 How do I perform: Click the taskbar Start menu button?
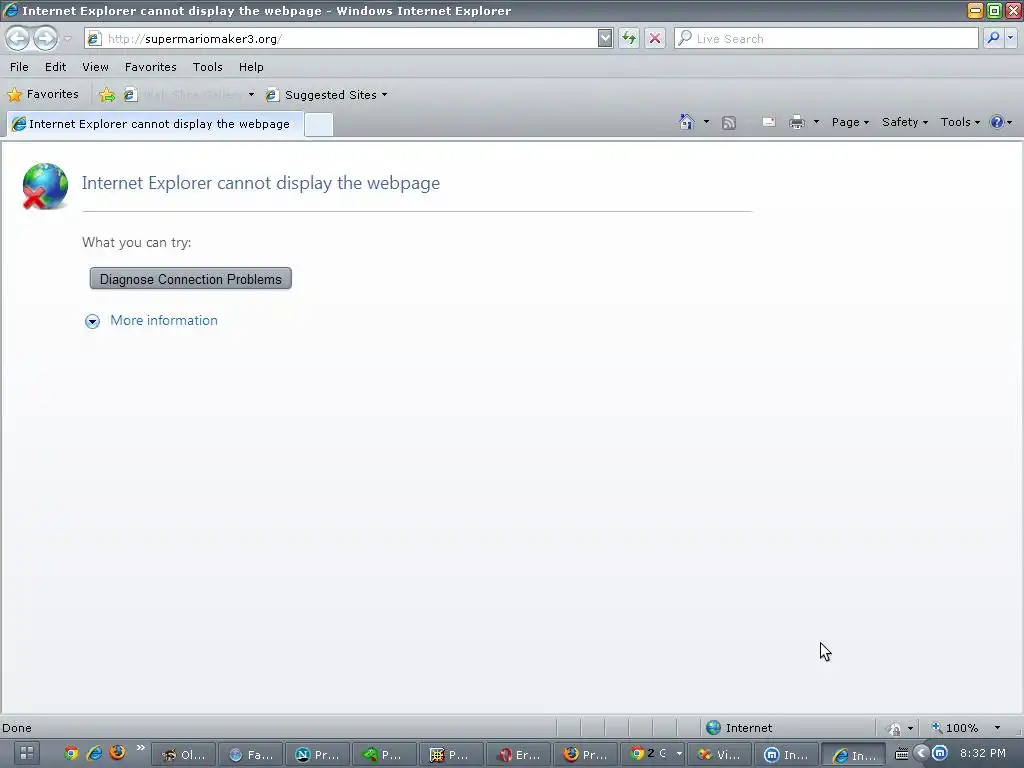25,753
